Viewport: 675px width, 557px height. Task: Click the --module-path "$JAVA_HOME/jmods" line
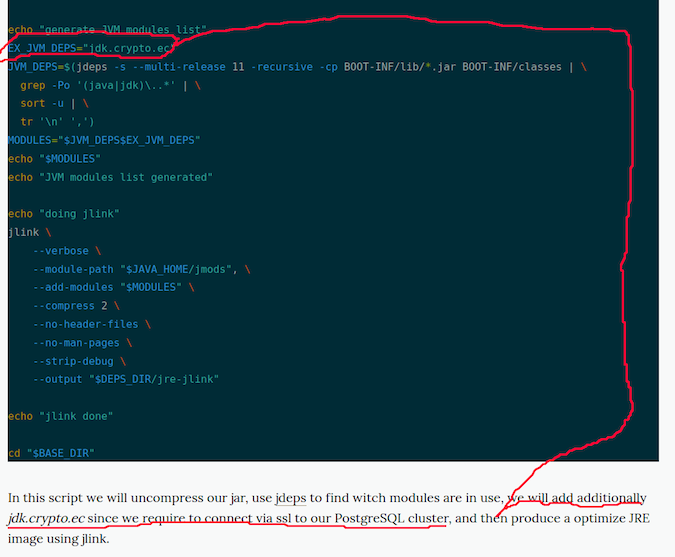pos(141,269)
